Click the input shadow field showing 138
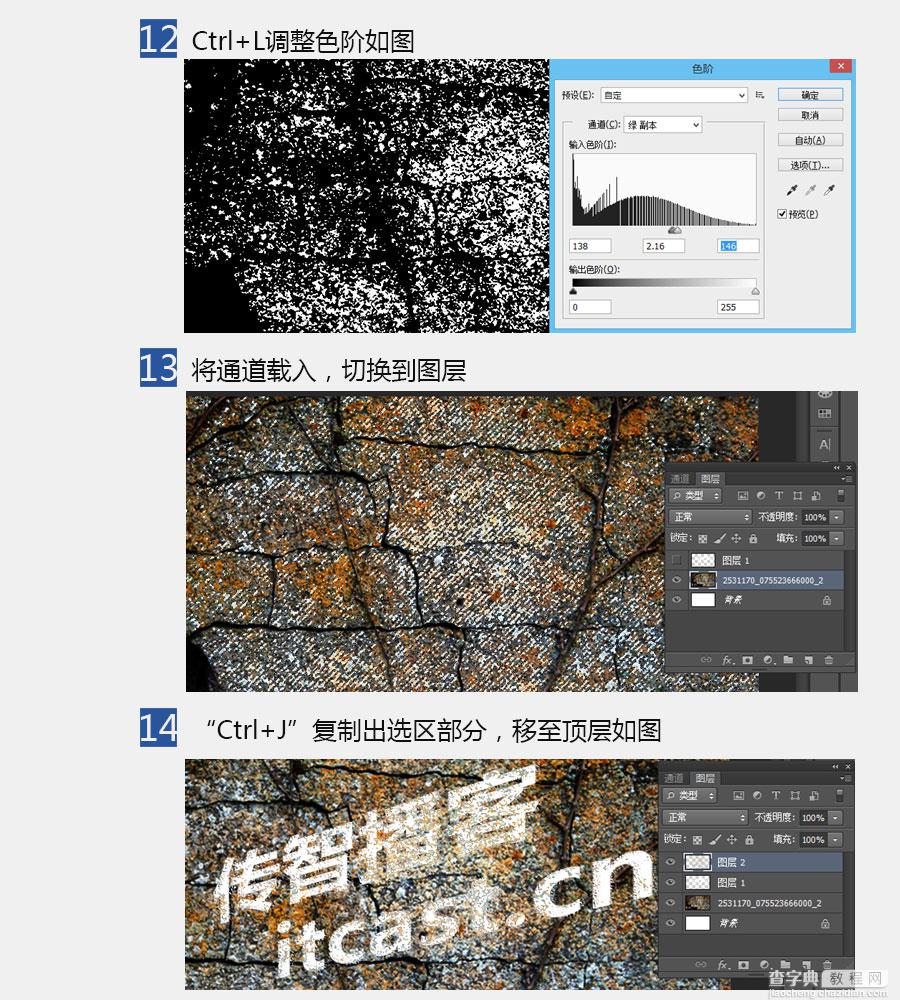900x1000 pixels. pyautogui.click(x=590, y=246)
